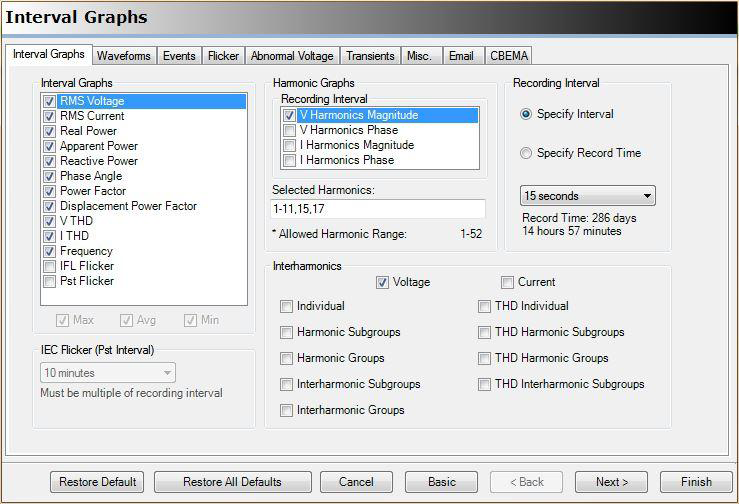This screenshot has width=739, height=504.
Task: Click Restore Default button
Action: 97,482
